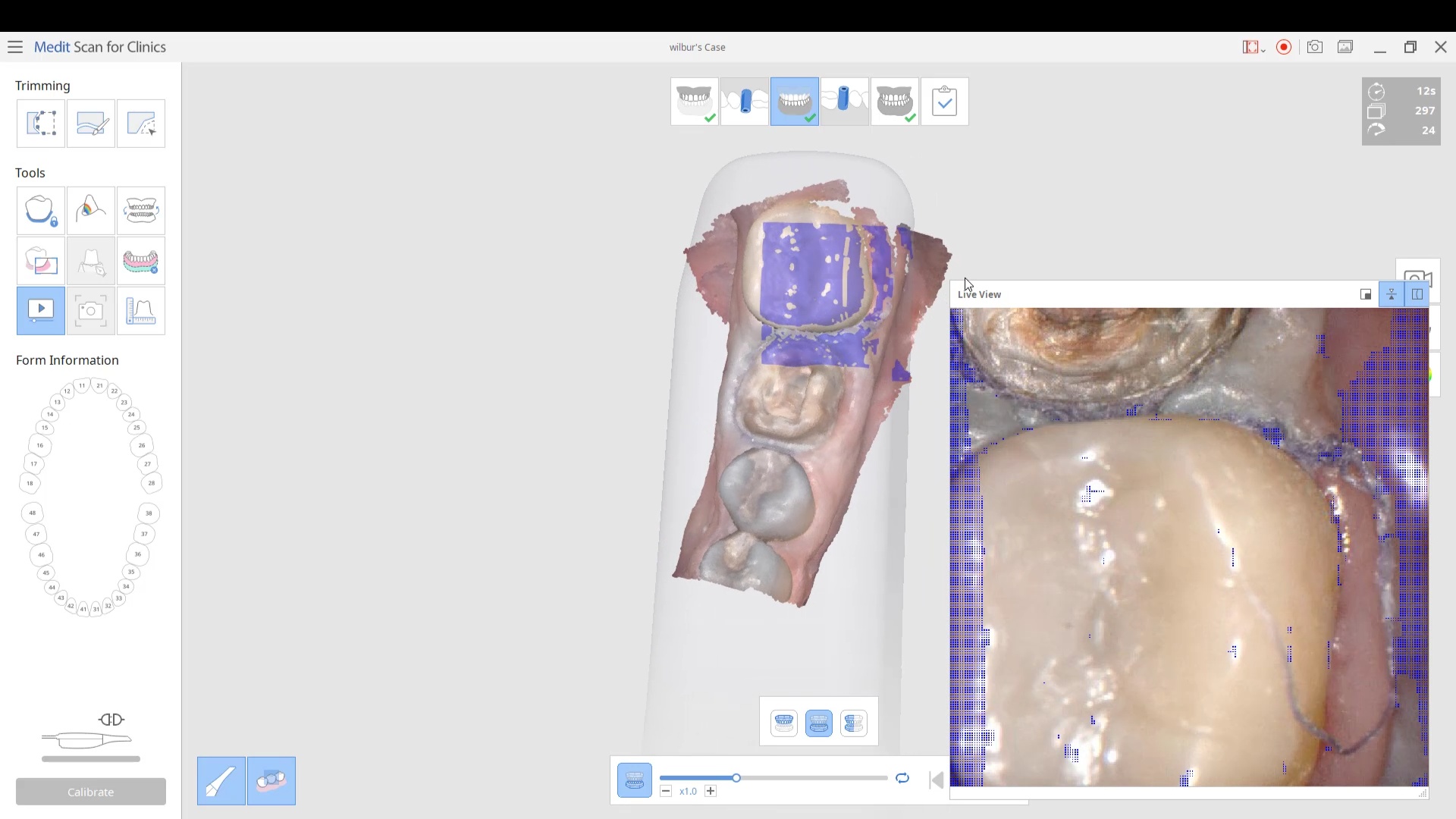Jump to replay start
This screenshot has height=819, width=1456.
[937, 780]
